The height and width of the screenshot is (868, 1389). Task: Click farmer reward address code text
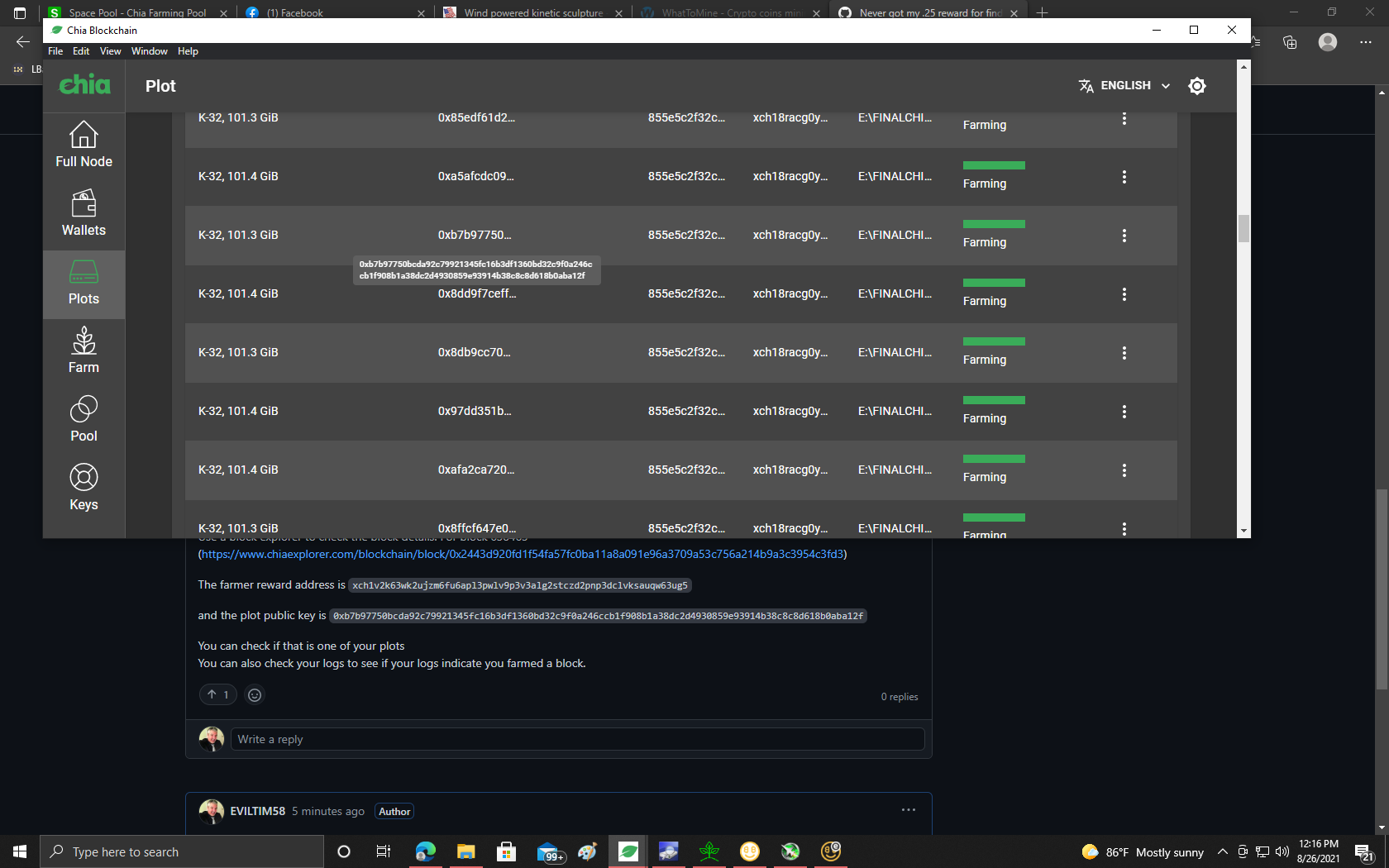(x=520, y=585)
